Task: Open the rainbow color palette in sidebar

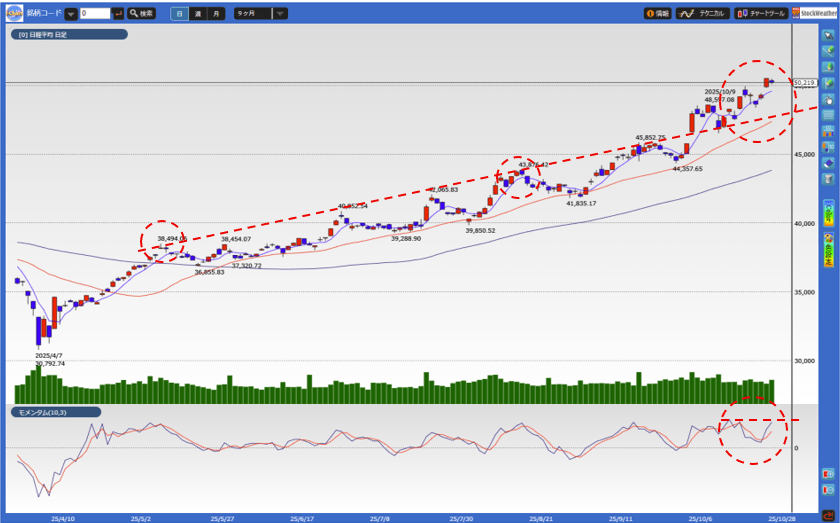Action: click(828, 250)
